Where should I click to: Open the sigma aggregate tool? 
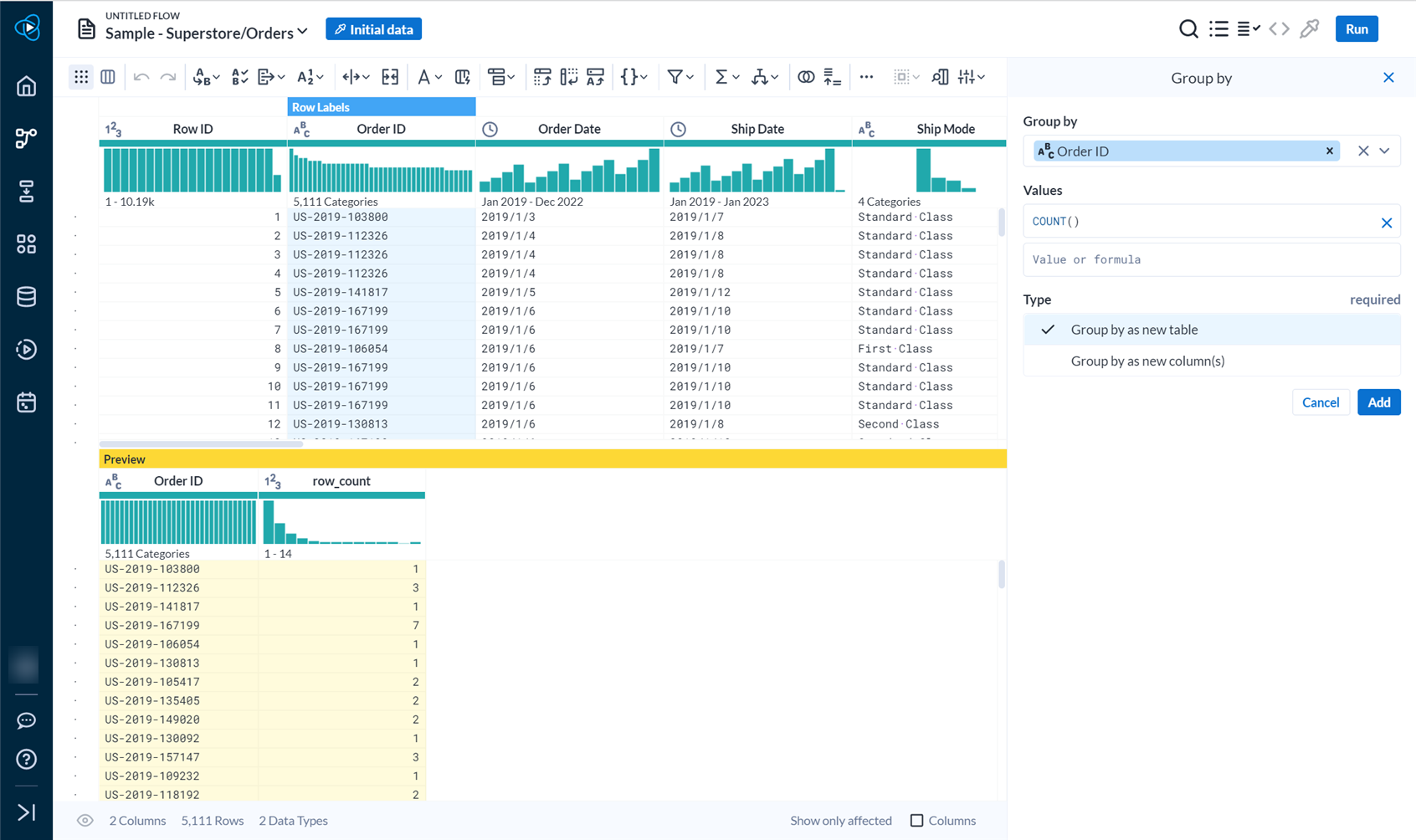tap(721, 76)
